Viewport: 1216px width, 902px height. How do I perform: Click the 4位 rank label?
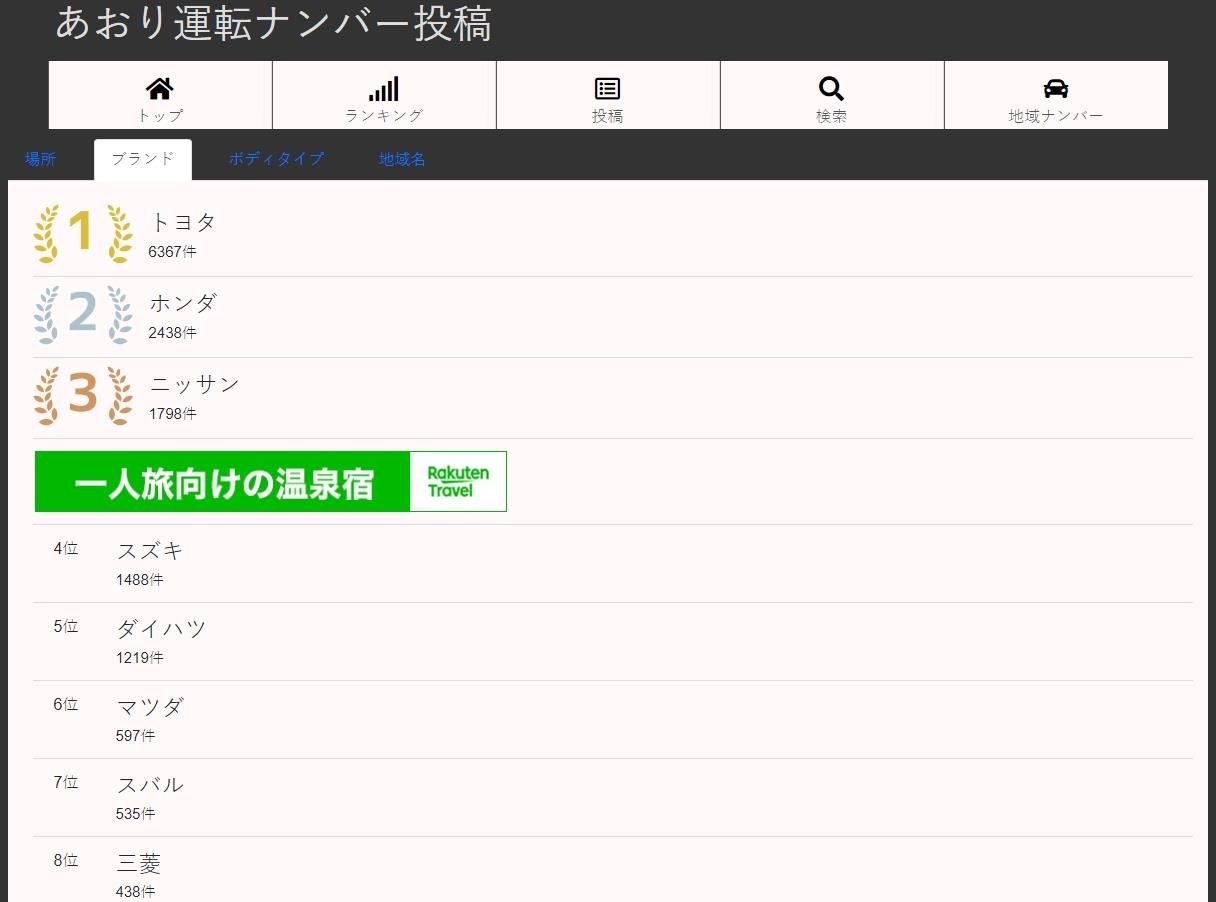pyautogui.click(x=66, y=549)
